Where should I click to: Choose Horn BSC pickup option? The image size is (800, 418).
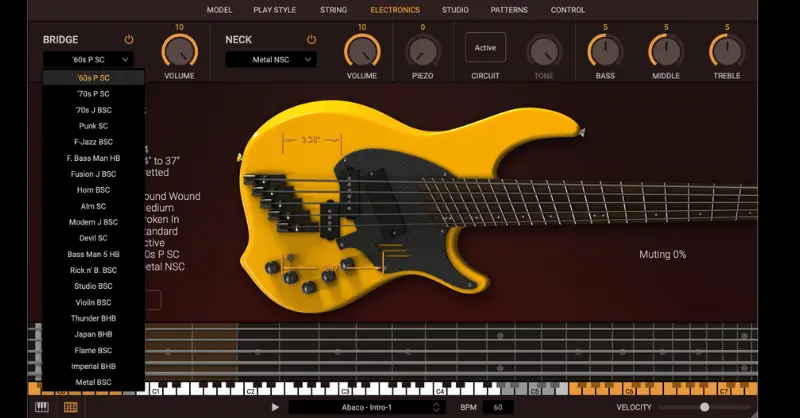93,190
